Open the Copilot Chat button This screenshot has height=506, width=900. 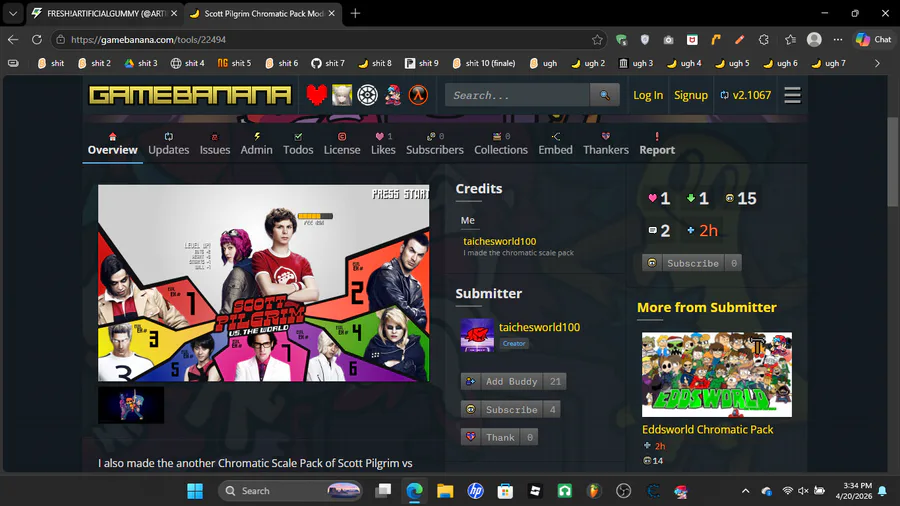(874, 40)
